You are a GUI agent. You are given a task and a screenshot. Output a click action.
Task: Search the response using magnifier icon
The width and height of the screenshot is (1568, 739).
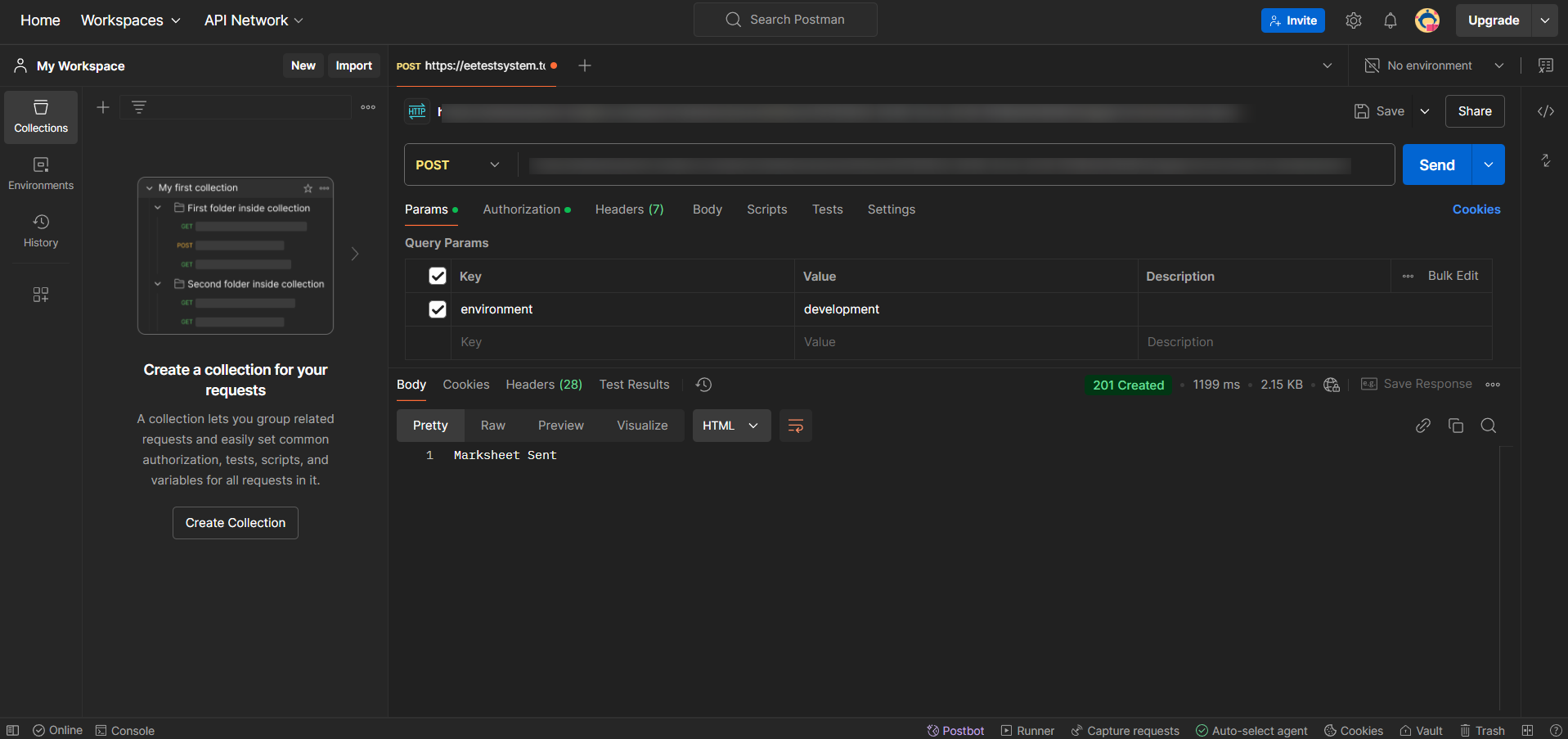coord(1488,426)
